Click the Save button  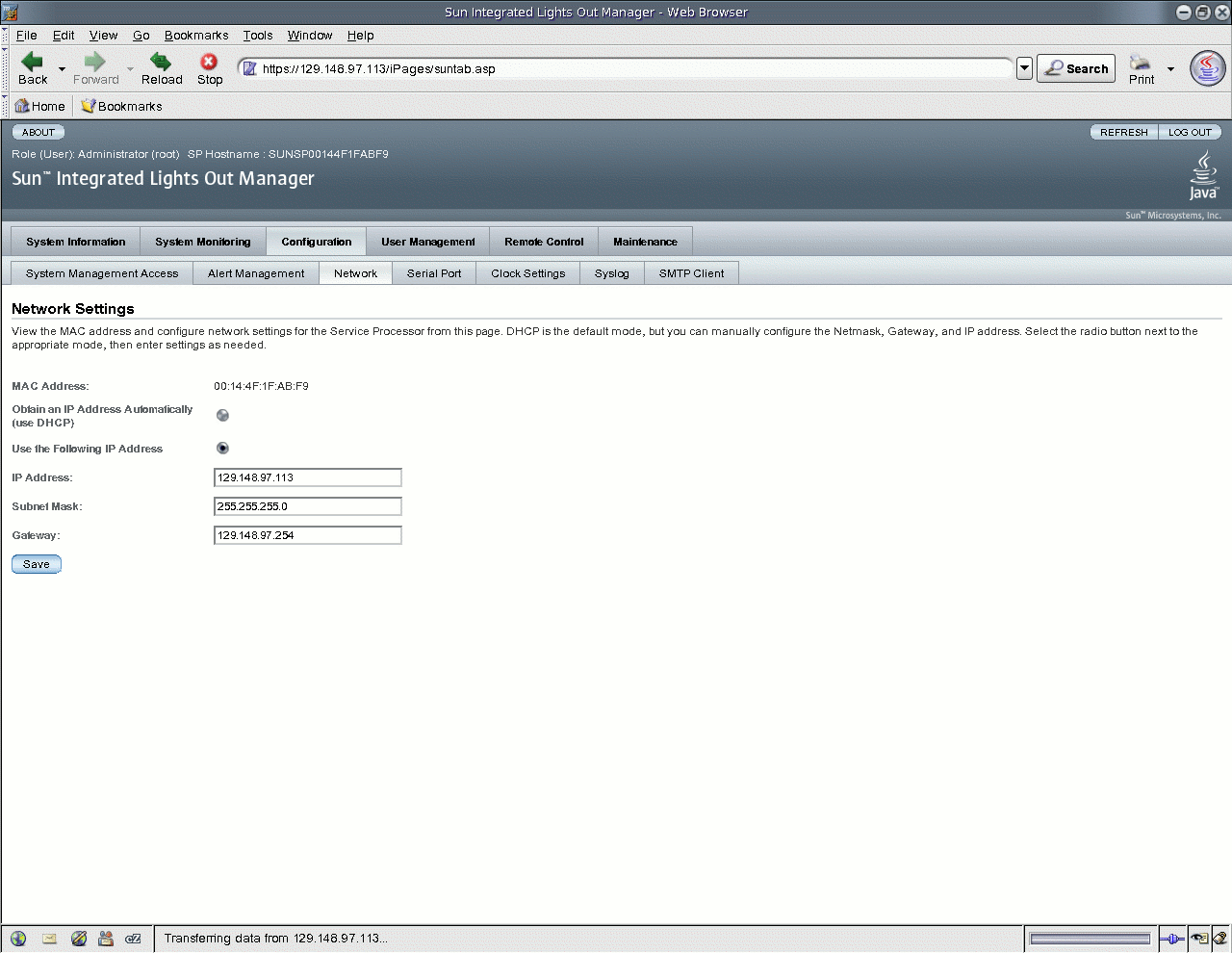[x=37, y=564]
